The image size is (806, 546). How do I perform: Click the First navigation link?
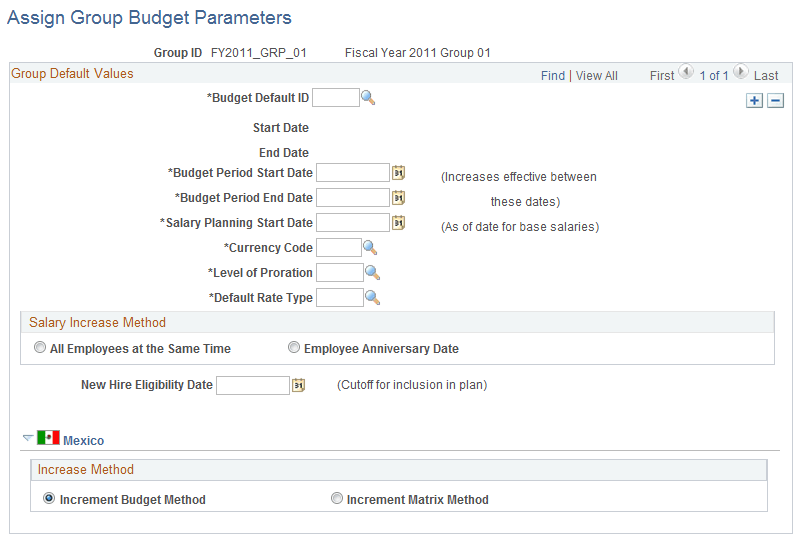pos(662,76)
